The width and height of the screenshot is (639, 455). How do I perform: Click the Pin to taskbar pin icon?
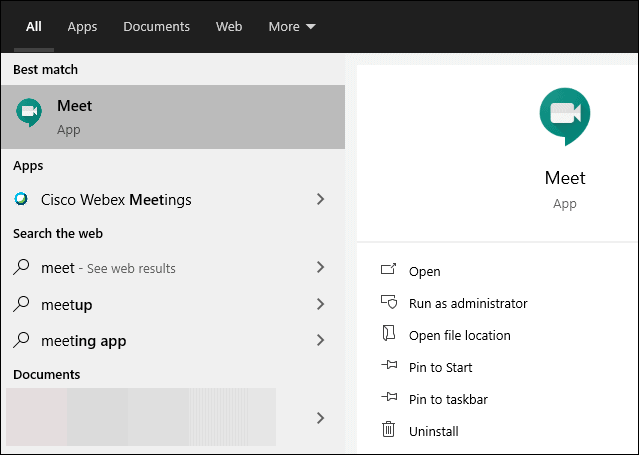tap(388, 399)
